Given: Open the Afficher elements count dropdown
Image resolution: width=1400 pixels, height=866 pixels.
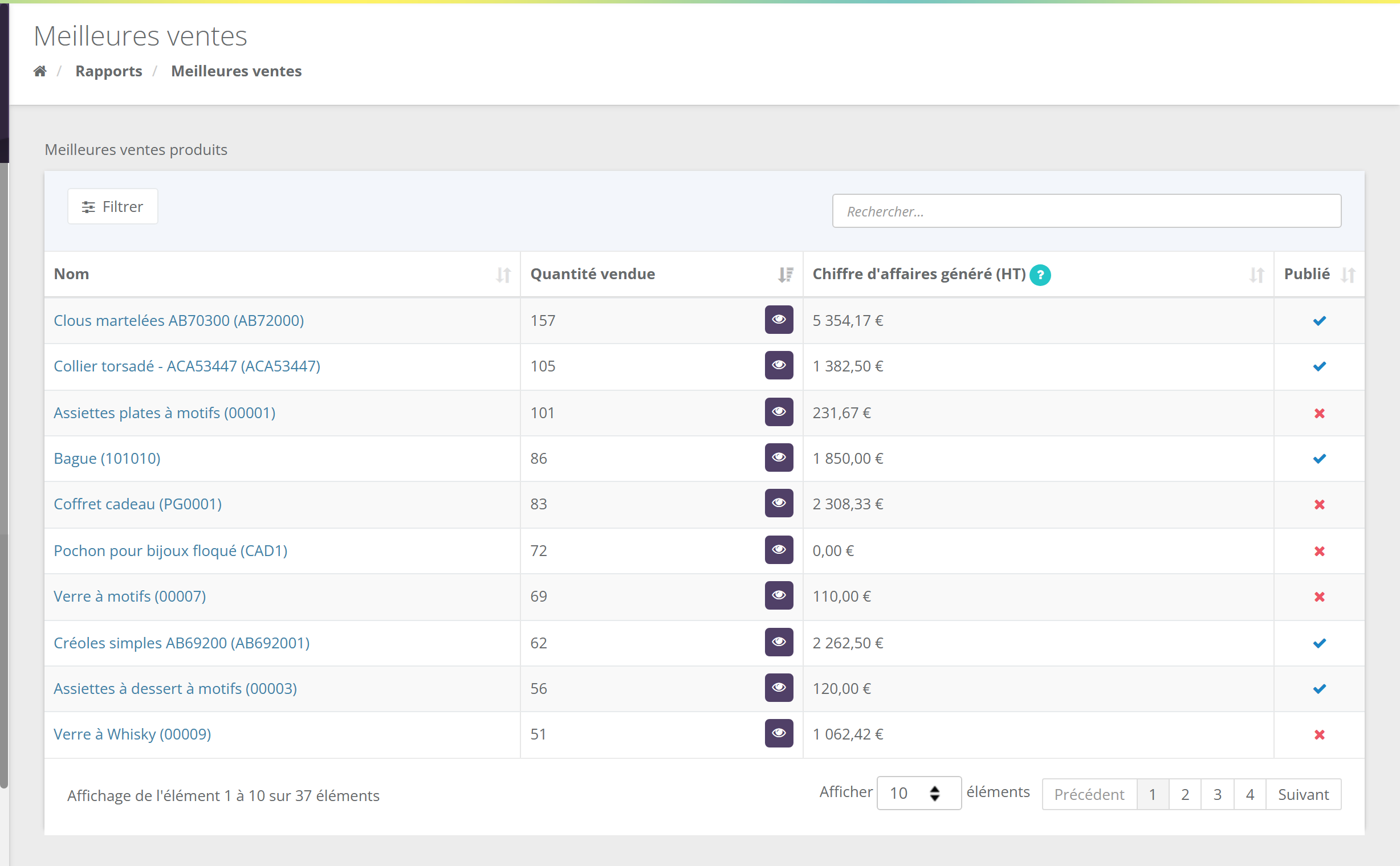Looking at the screenshot, I should [x=919, y=793].
